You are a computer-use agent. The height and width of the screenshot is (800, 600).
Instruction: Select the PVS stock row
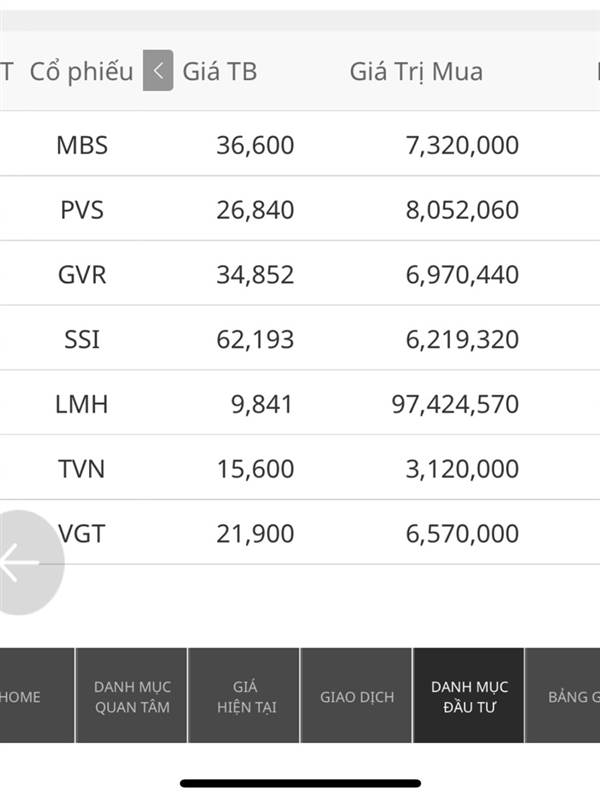[x=300, y=209]
